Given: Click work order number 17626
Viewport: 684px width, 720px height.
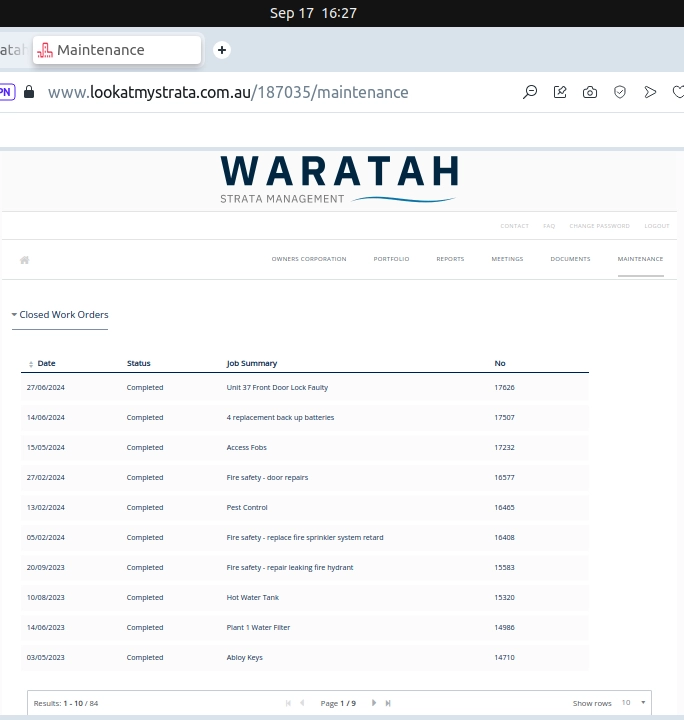Looking at the screenshot, I should pos(505,388).
